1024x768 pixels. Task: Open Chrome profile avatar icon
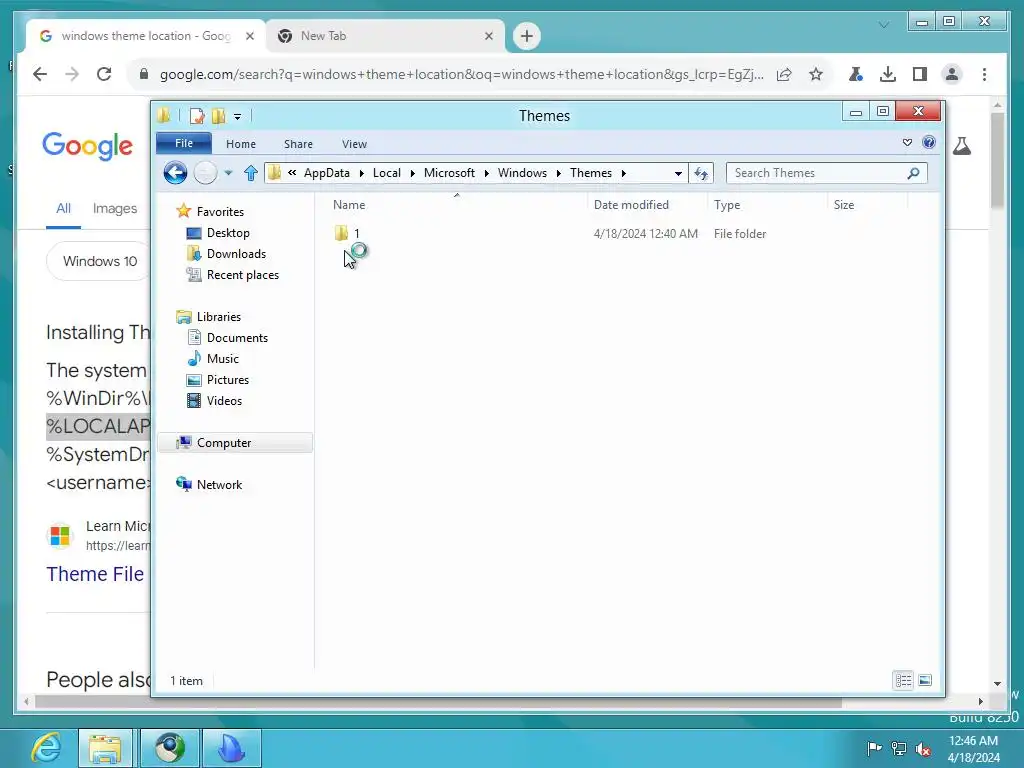tap(952, 74)
